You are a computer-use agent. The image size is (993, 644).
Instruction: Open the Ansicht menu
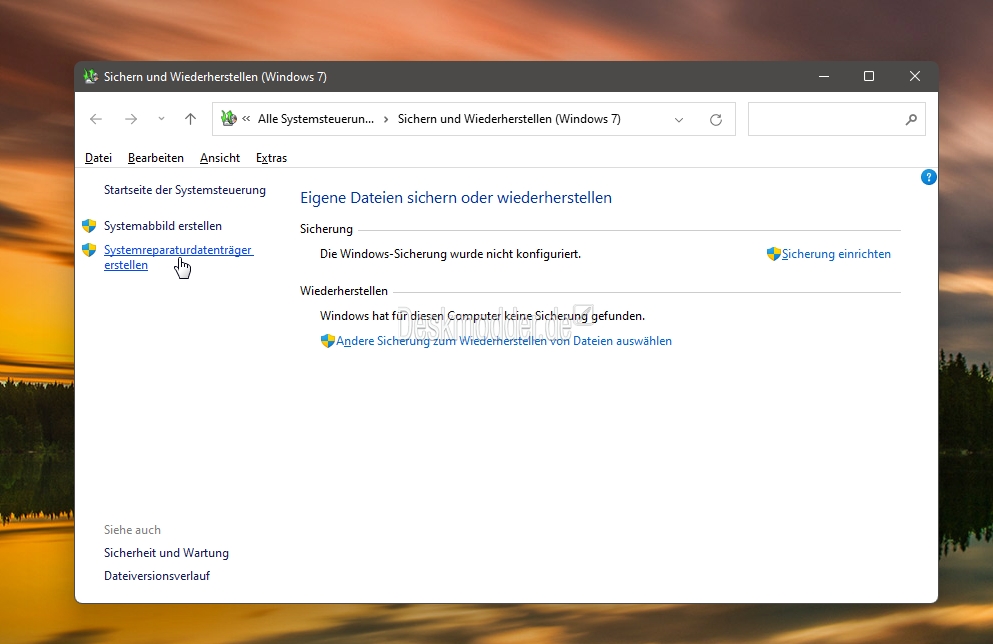pos(220,158)
